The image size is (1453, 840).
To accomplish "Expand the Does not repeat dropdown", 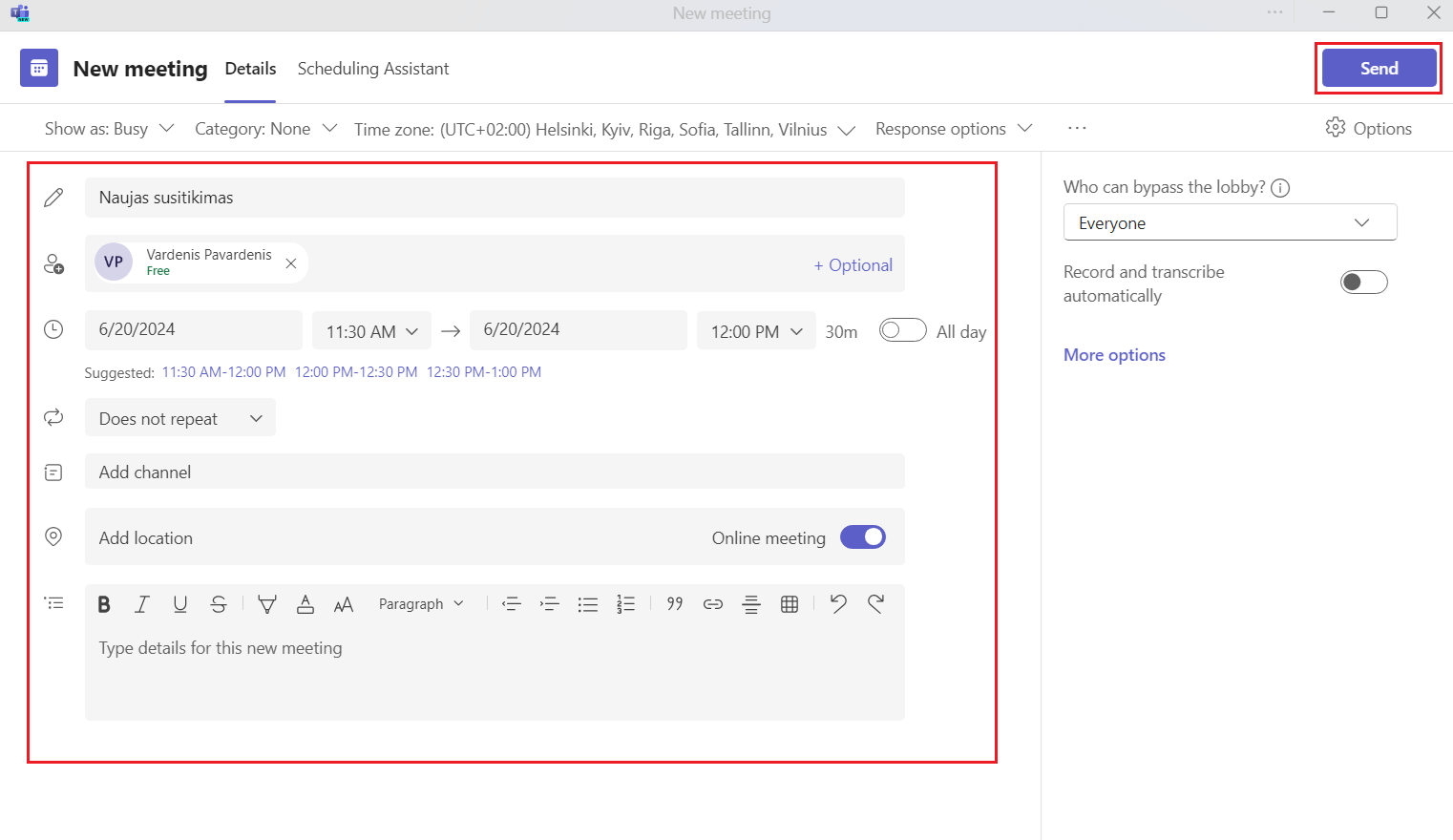I will 180,418.
